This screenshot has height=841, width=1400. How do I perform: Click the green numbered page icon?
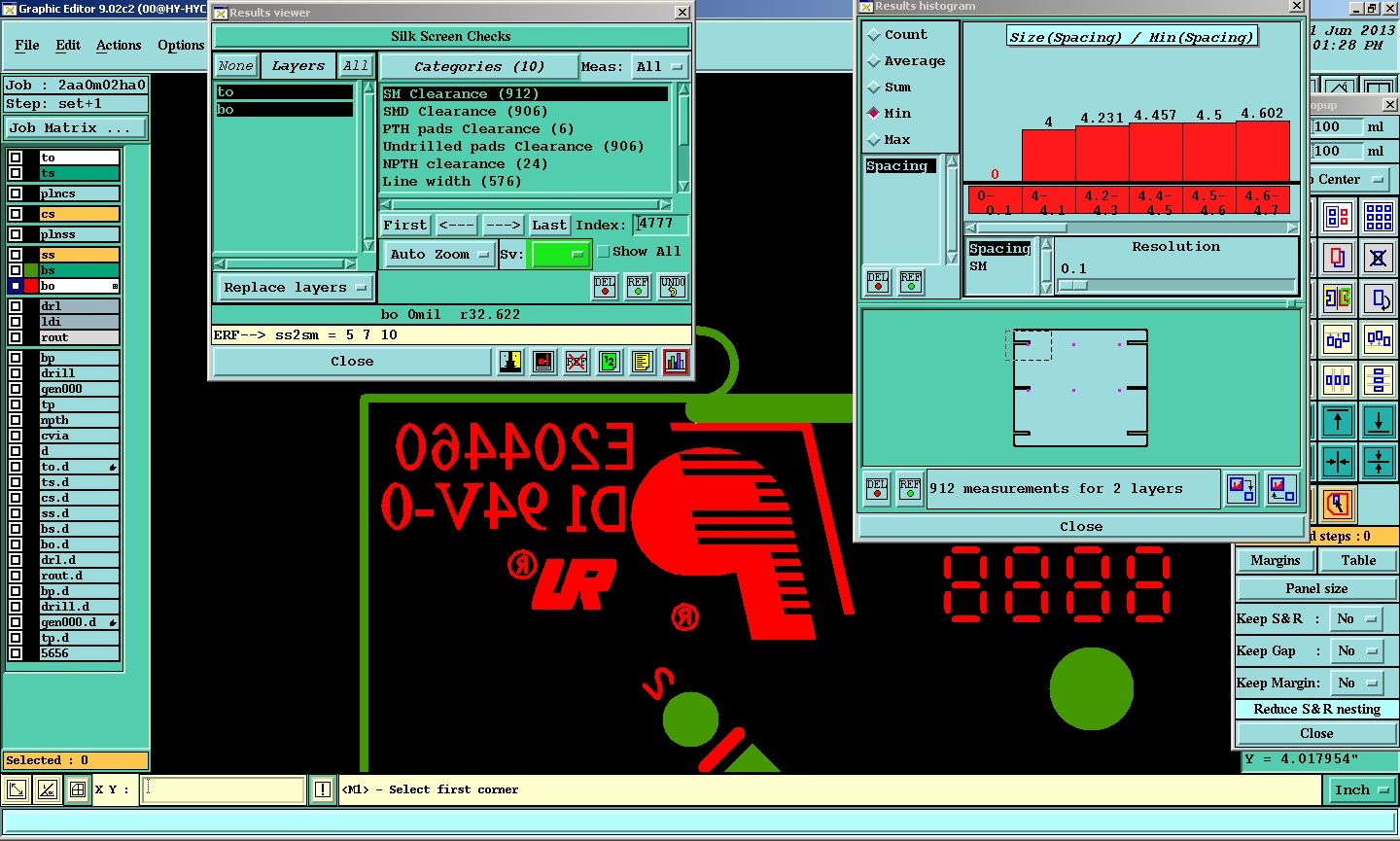coord(609,362)
